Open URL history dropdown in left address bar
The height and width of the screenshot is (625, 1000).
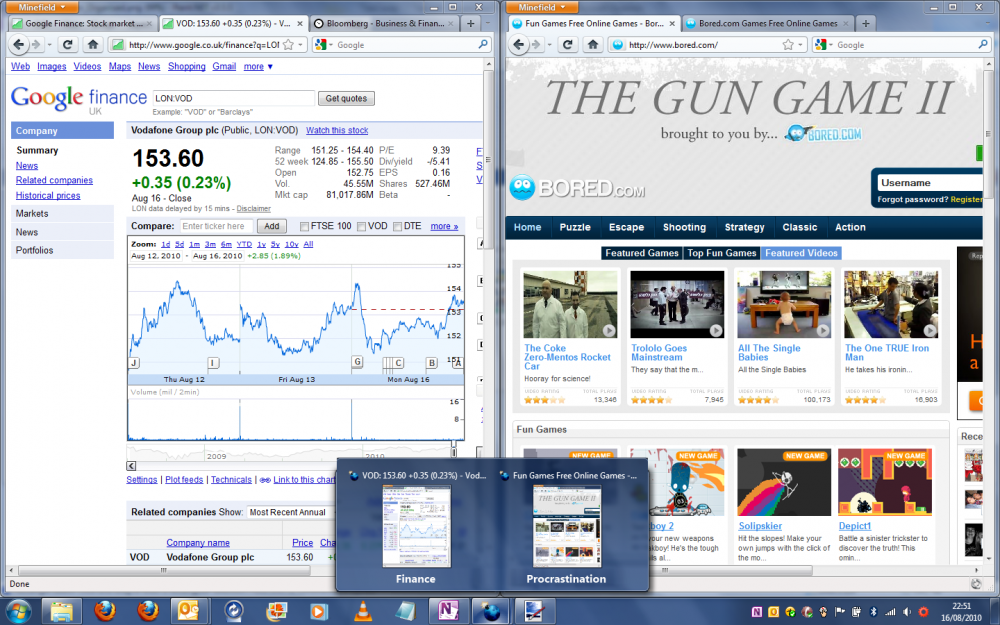pyautogui.click(x=300, y=45)
